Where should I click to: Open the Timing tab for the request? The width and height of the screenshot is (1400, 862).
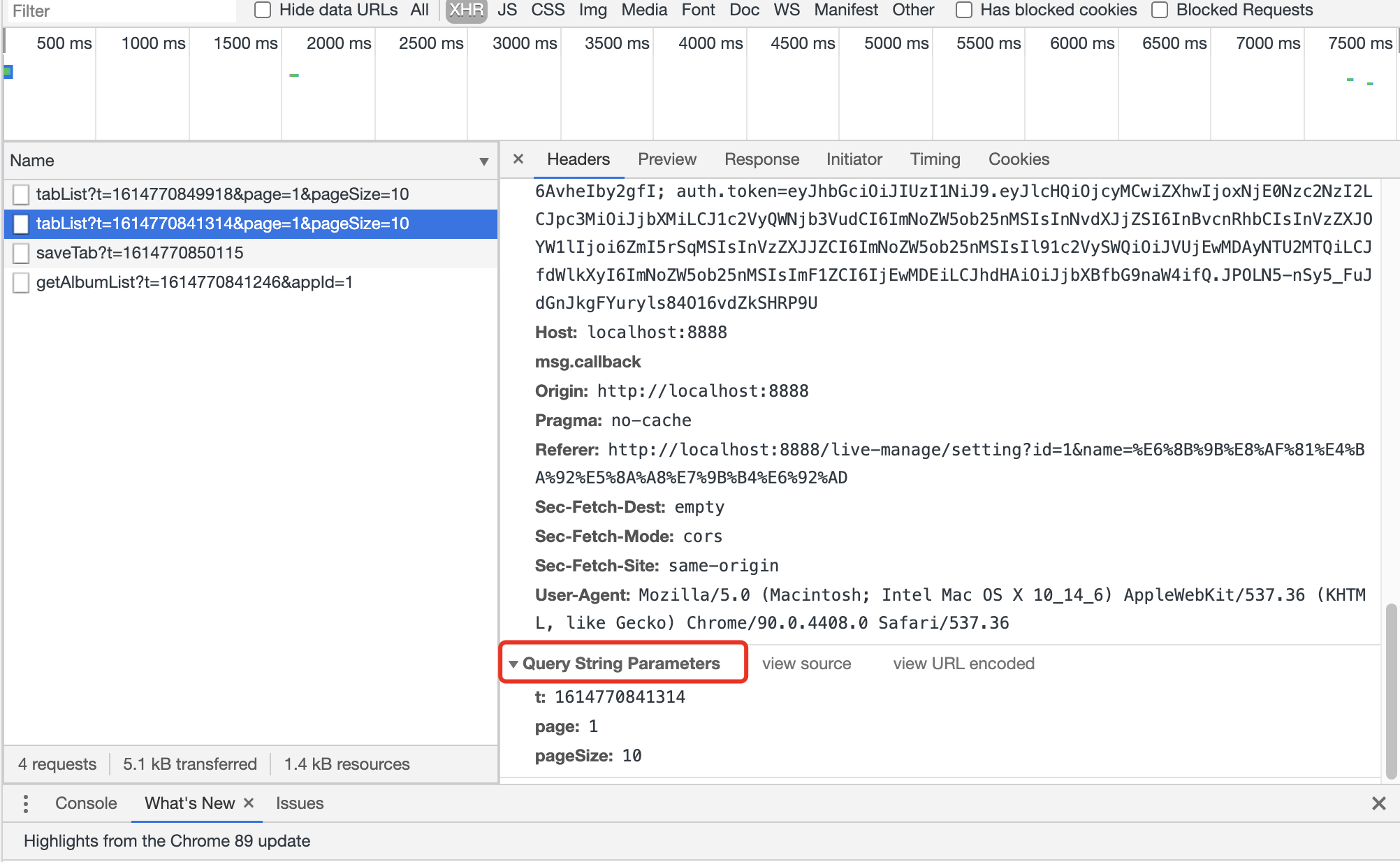point(935,159)
